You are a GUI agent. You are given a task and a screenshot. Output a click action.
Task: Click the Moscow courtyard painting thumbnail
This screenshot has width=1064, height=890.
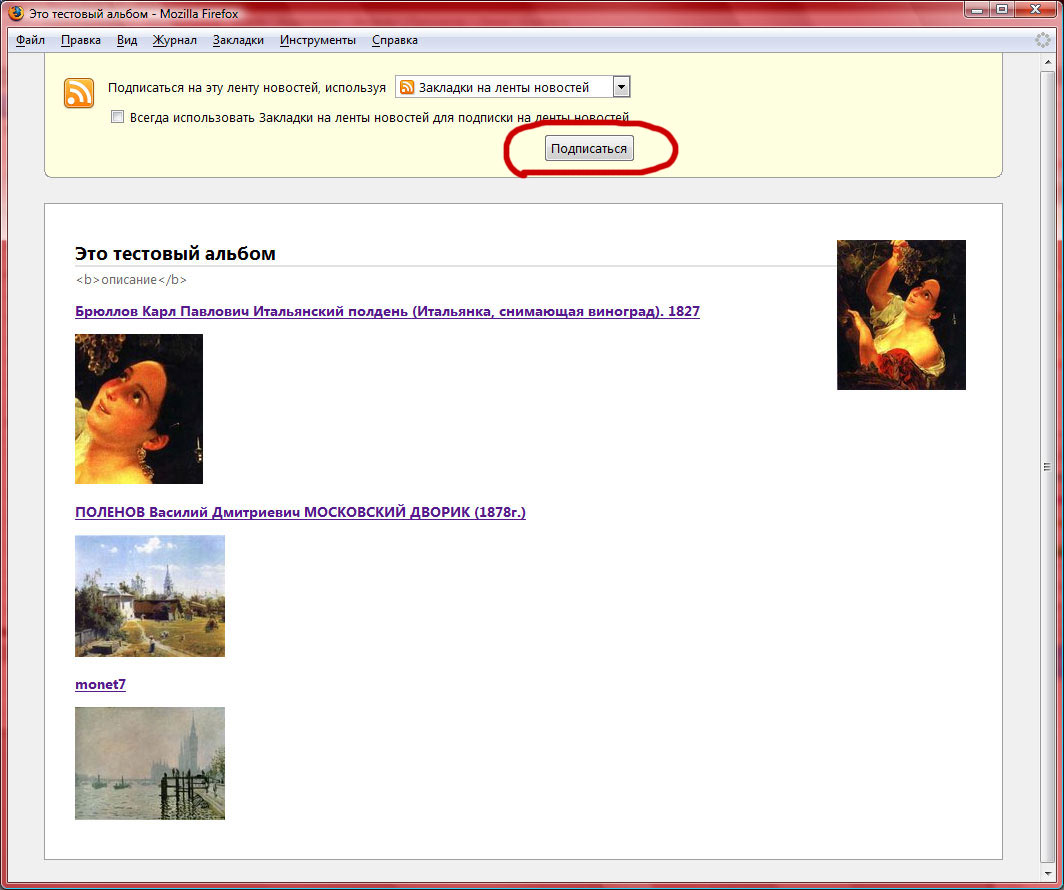click(150, 596)
